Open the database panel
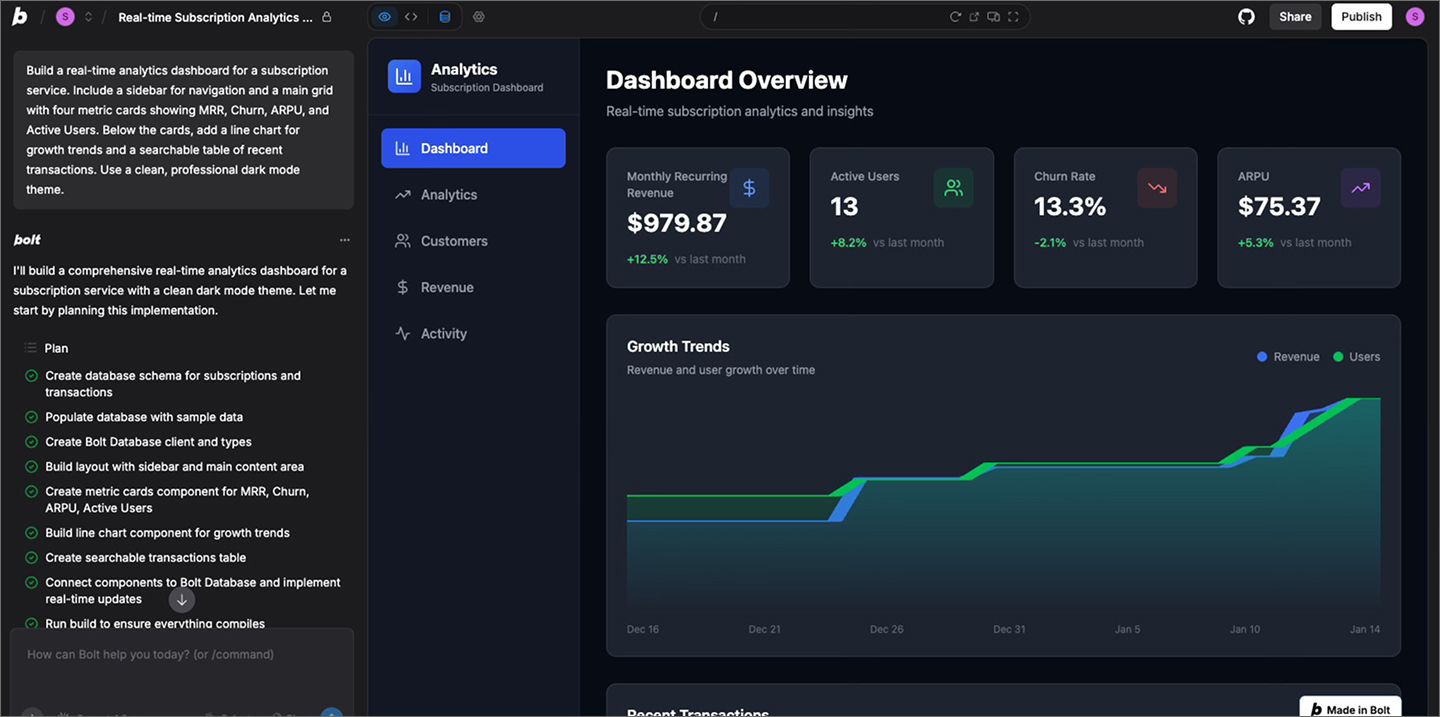 (x=443, y=16)
